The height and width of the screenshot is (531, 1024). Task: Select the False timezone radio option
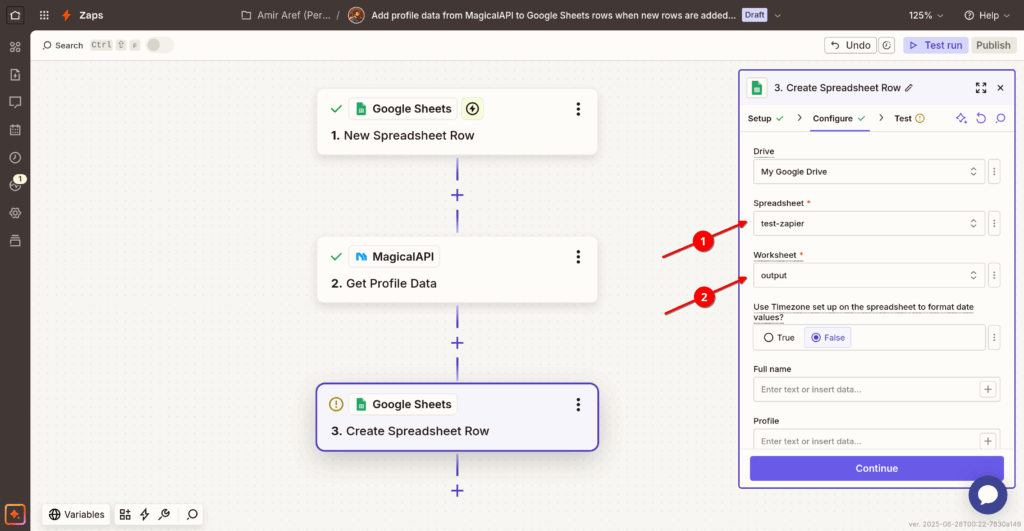[827, 338]
